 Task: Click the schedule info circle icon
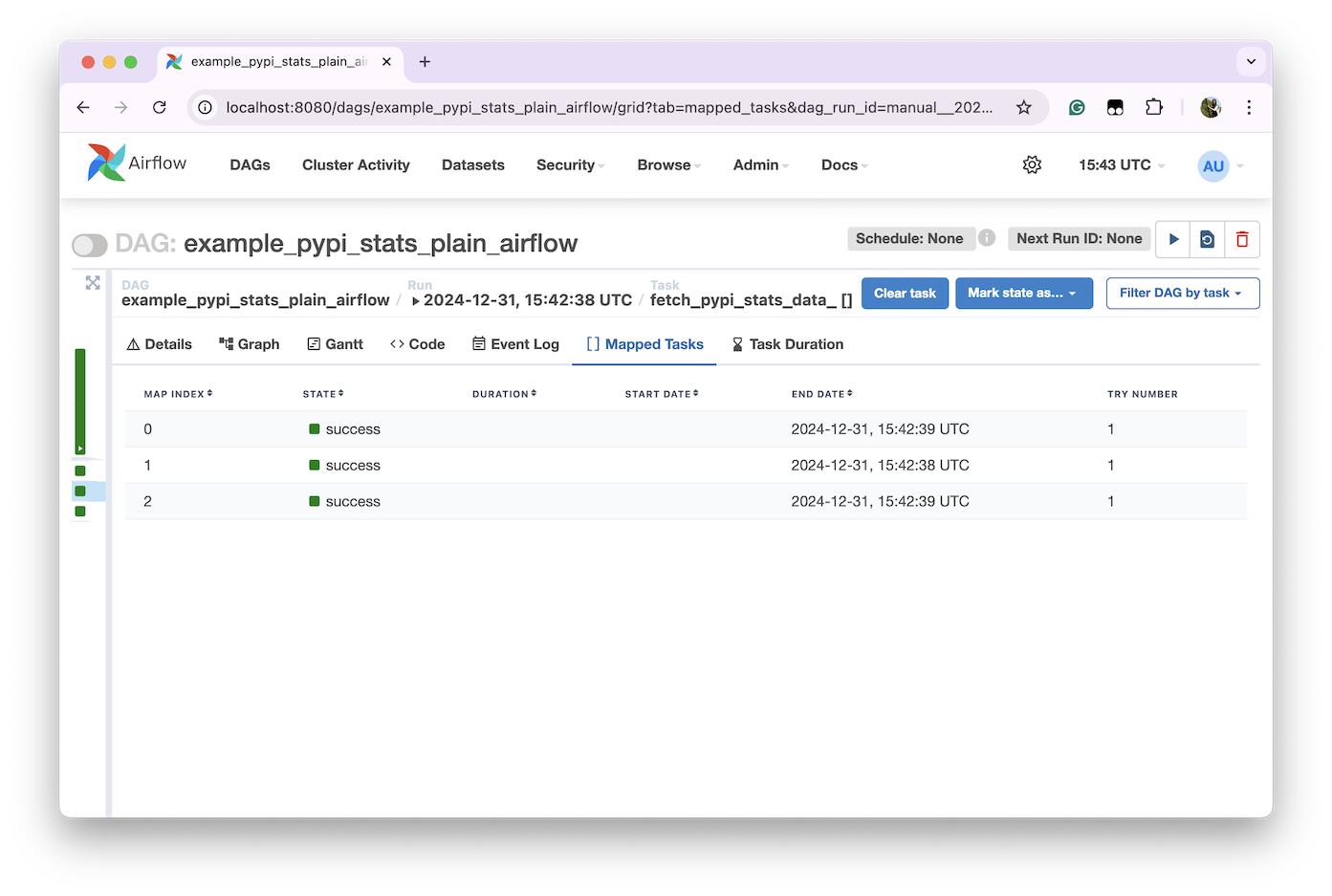coord(987,238)
